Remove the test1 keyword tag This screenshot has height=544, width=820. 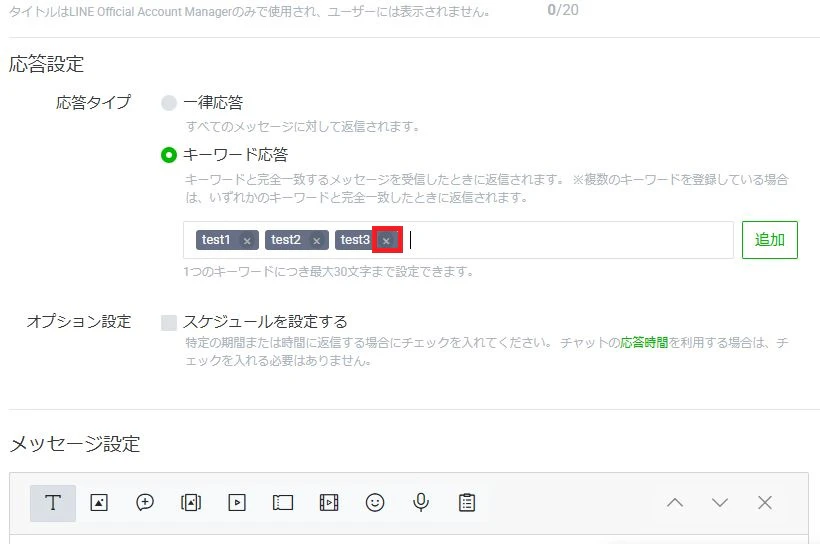pos(247,241)
